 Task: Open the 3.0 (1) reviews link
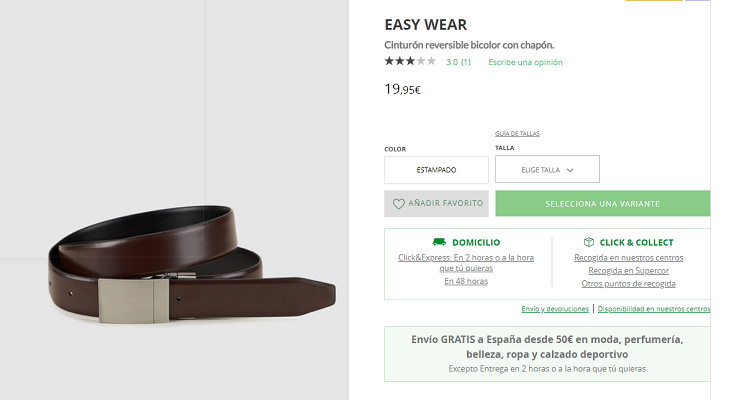tap(458, 62)
